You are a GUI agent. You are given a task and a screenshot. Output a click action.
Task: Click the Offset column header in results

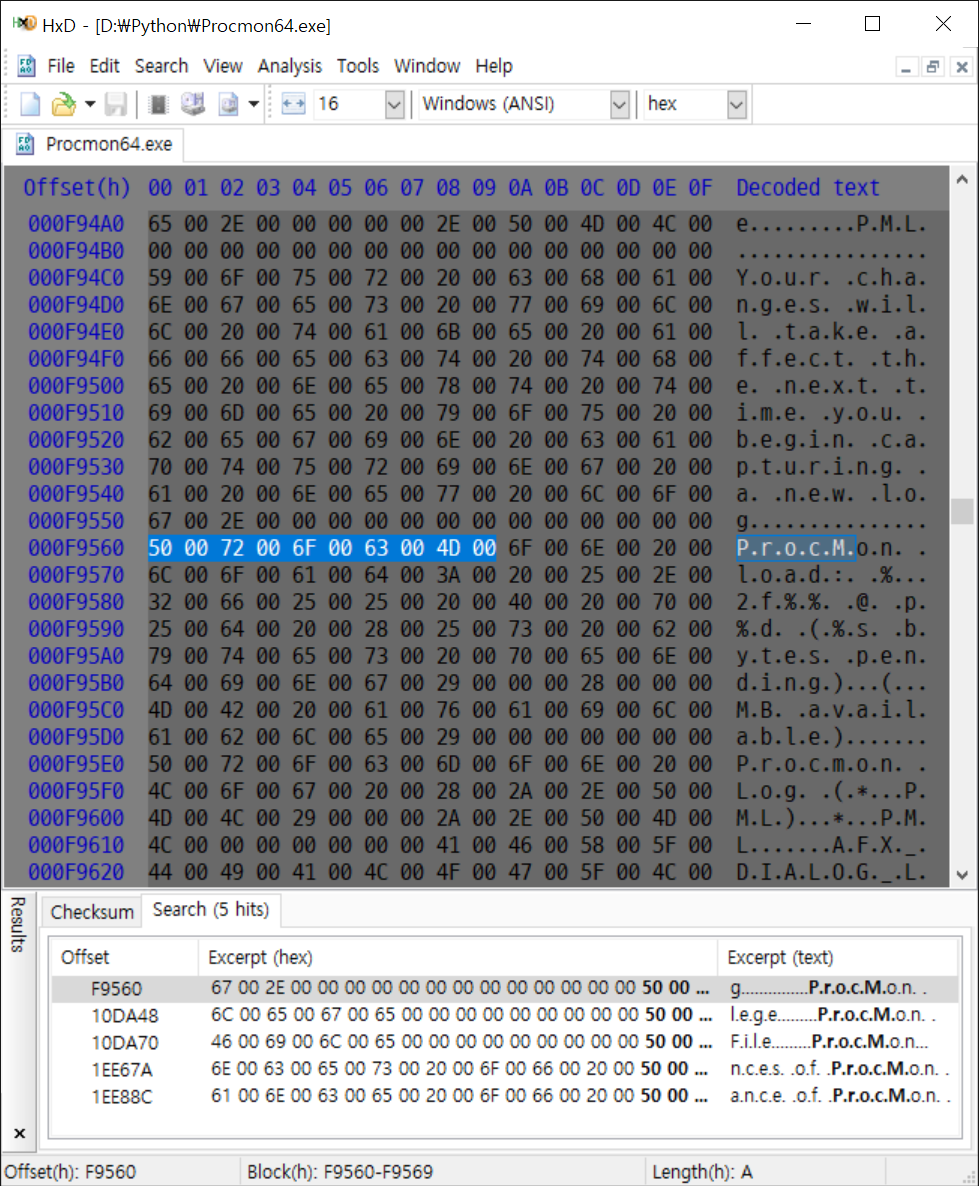point(124,957)
